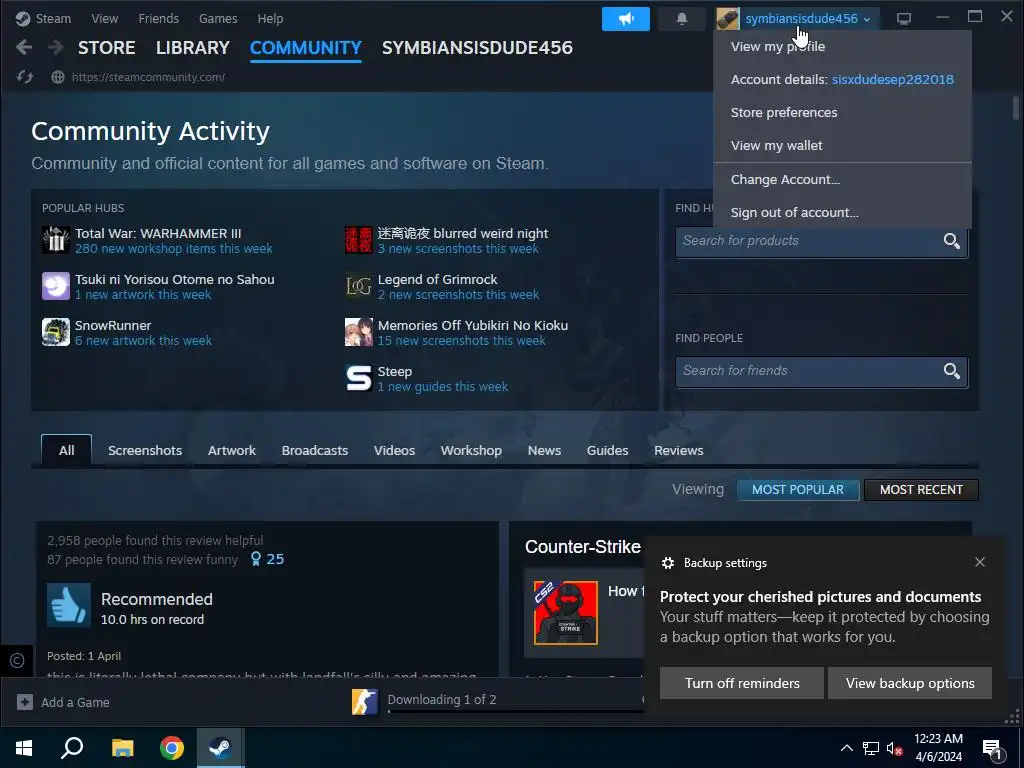Click the Counter-Strike download icon
Viewport: 1024px width, 768px height.
tap(365, 702)
